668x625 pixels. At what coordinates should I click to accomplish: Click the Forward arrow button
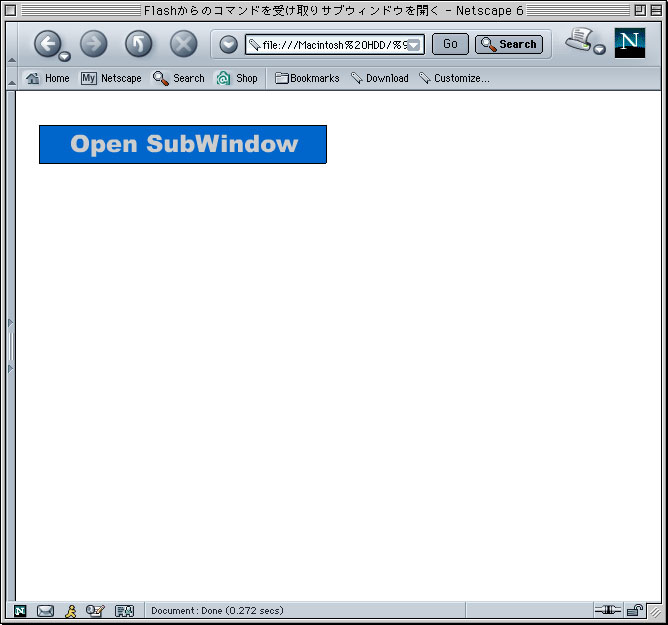coord(94,43)
